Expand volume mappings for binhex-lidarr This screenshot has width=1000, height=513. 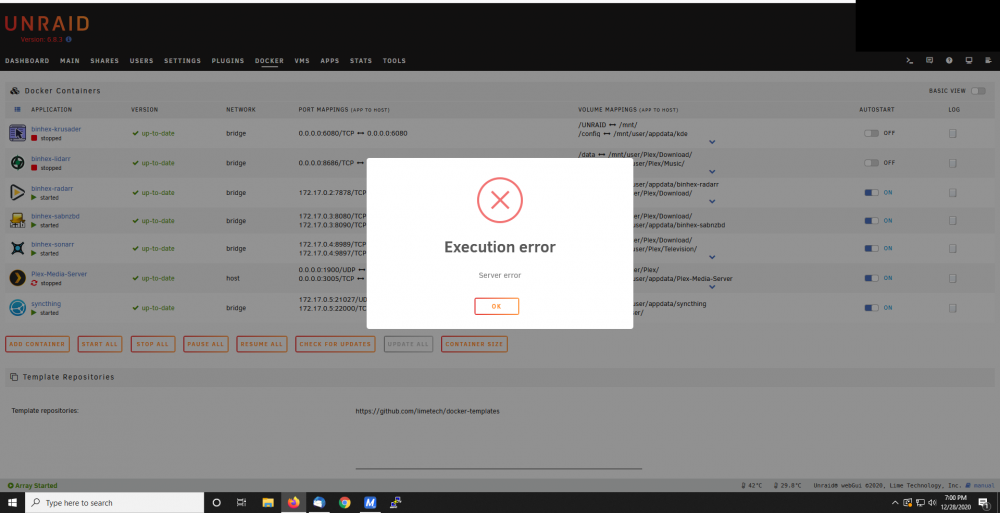pos(712,172)
